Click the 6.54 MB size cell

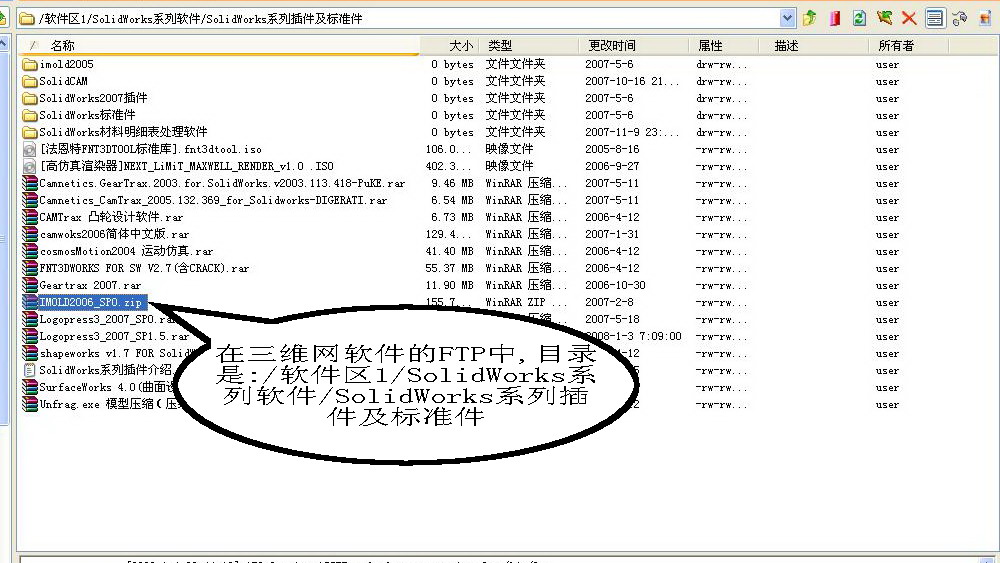point(452,200)
